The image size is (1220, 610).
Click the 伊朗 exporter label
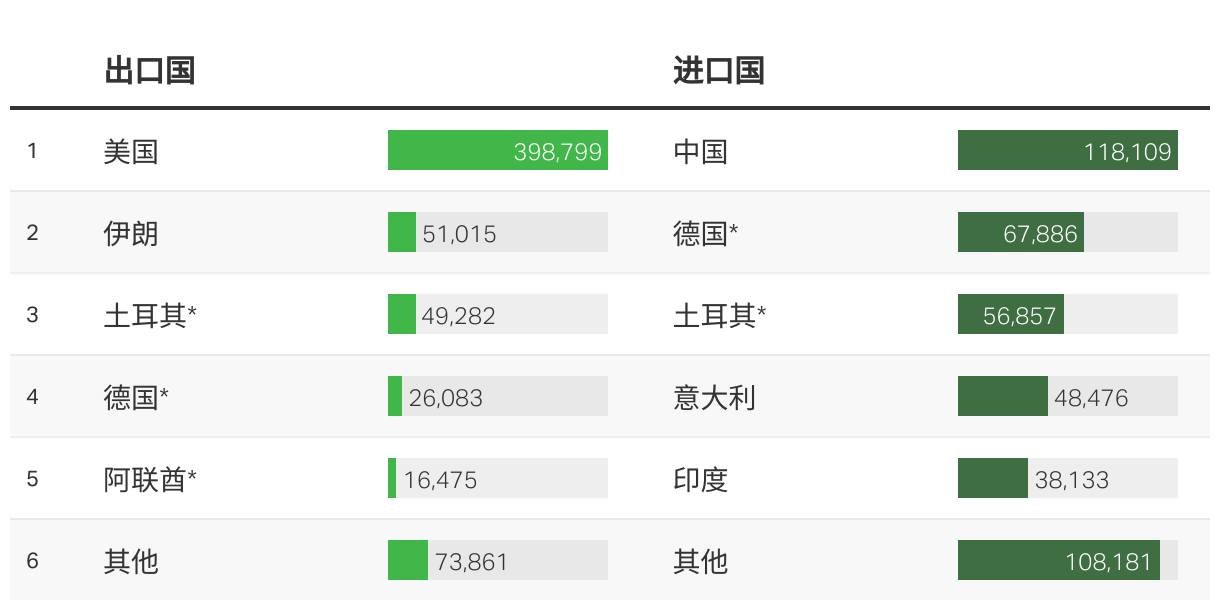pos(131,234)
